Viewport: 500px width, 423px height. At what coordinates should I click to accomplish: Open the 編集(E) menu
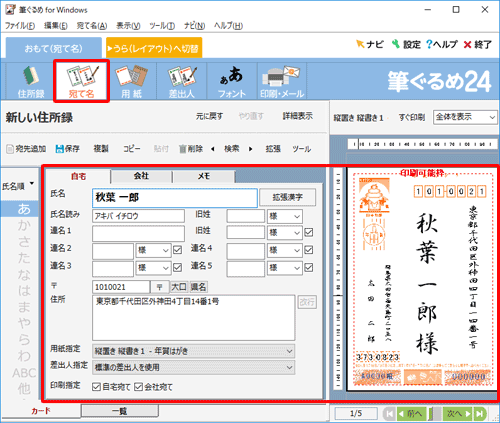[55, 26]
